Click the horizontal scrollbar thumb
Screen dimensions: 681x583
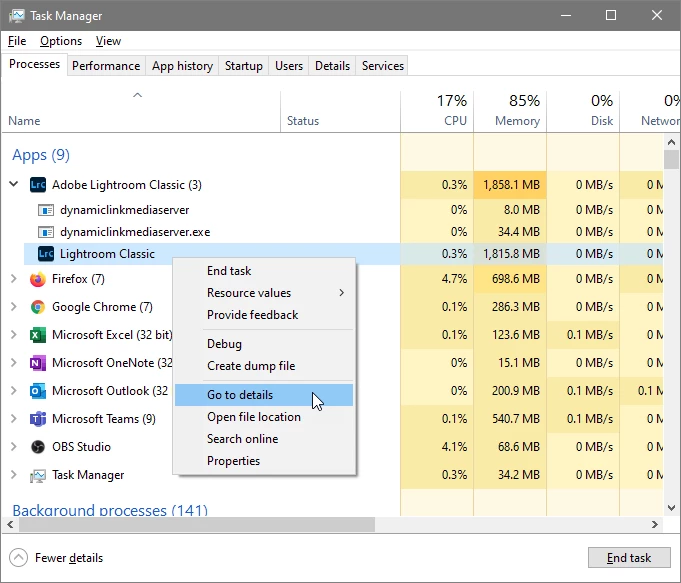point(196,525)
